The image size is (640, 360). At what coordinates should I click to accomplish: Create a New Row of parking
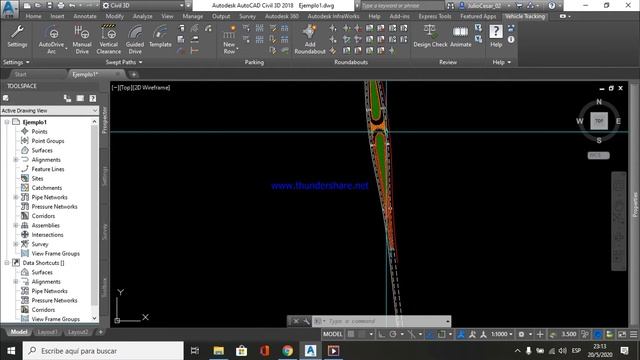pyautogui.click(x=229, y=39)
